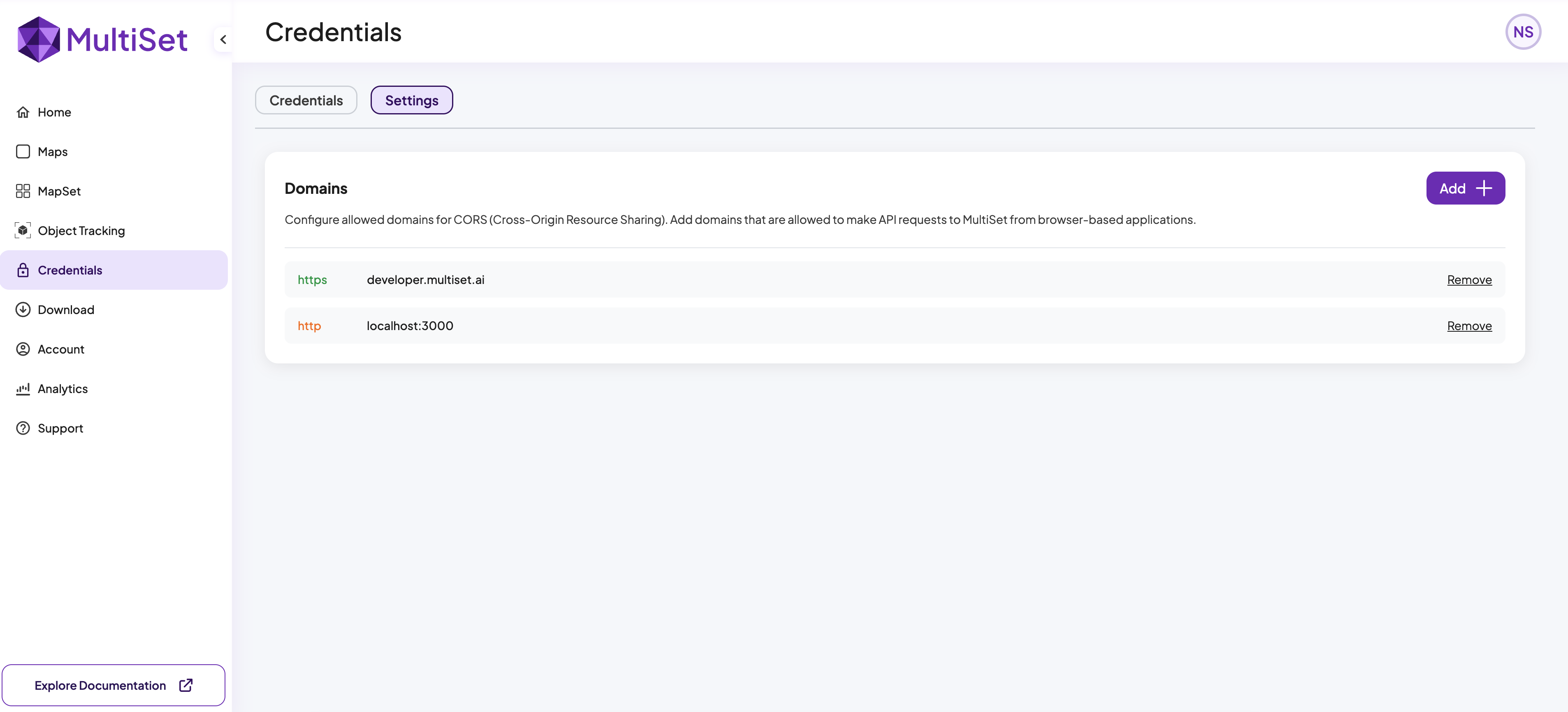Open Object Tracking cube icon
1568x712 pixels.
pos(23,231)
